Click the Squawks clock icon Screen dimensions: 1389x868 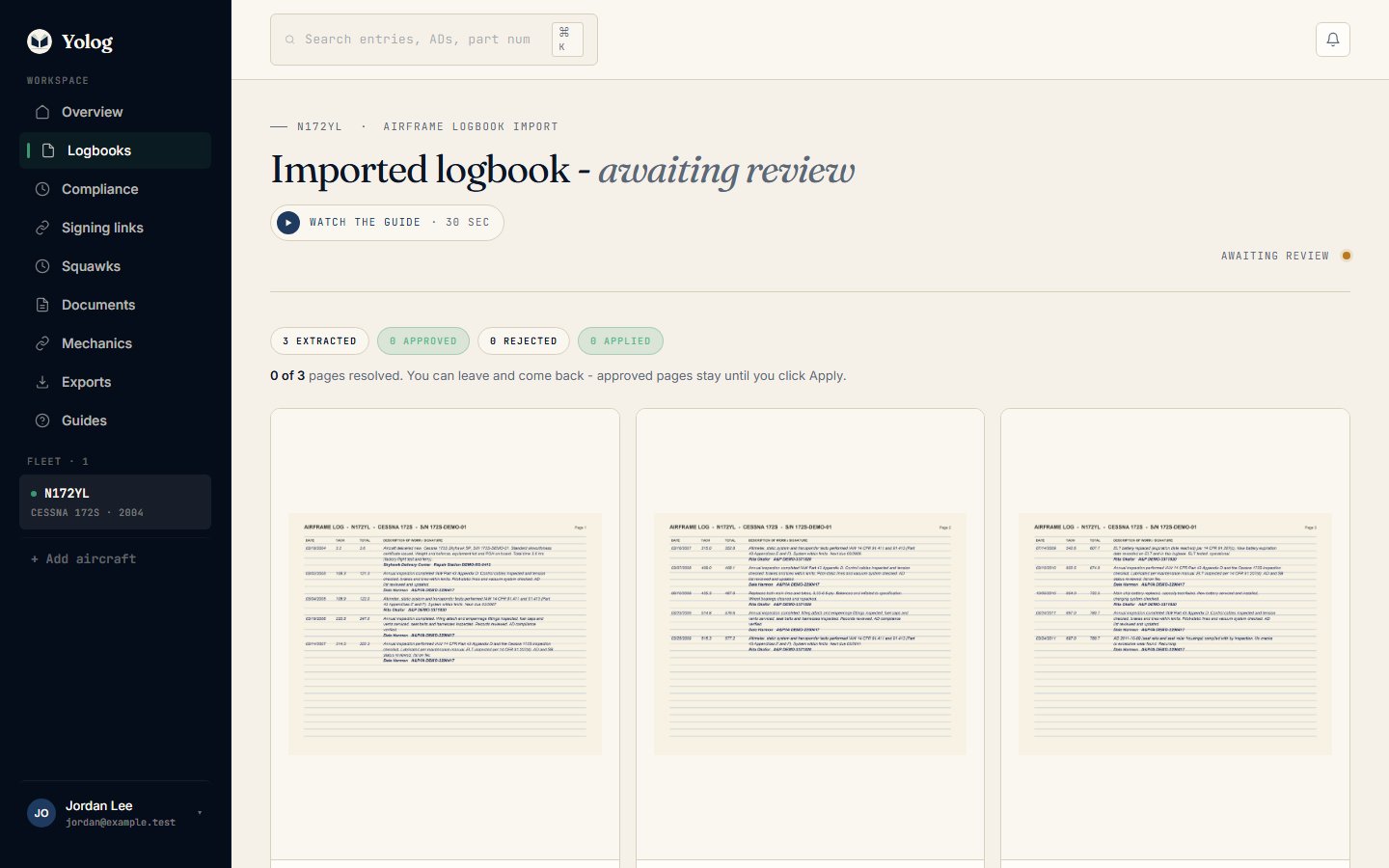coord(42,266)
